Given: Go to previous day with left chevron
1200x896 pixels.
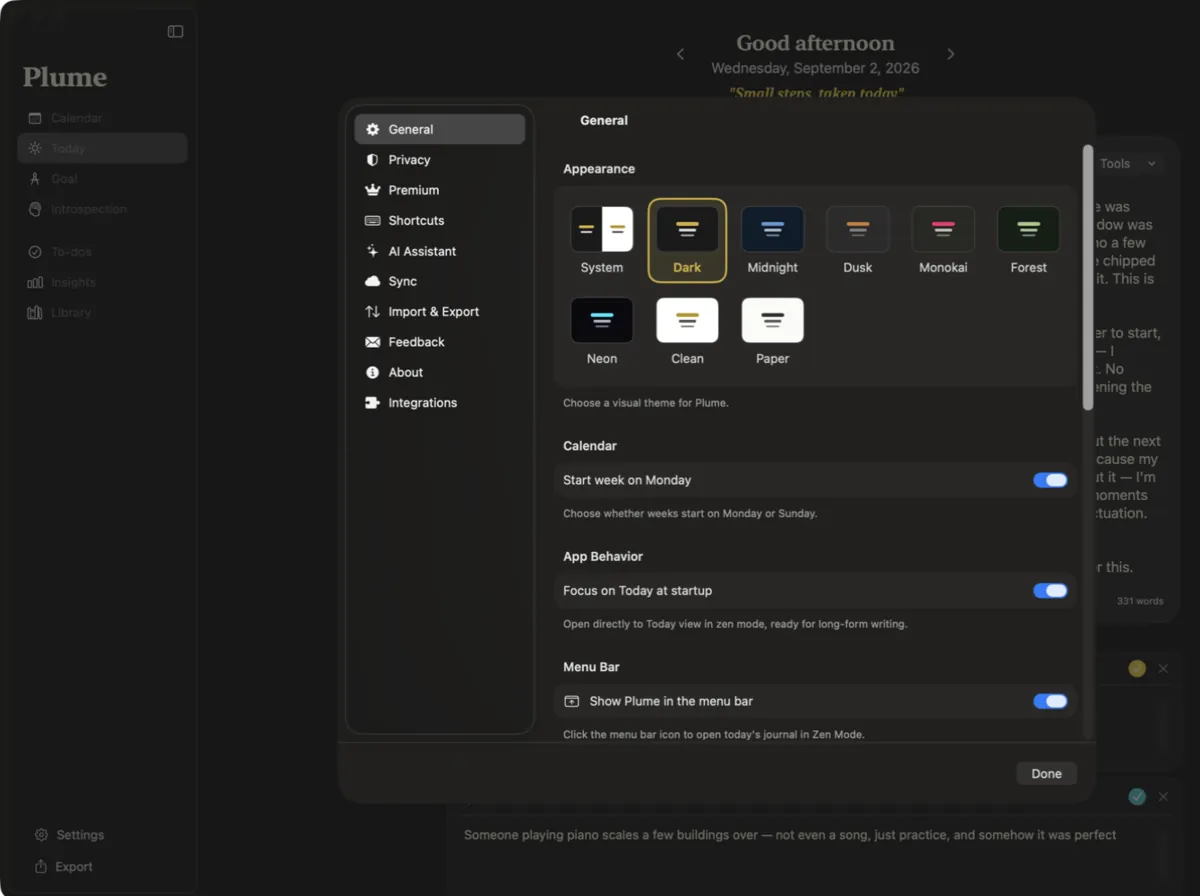Looking at the screenshot, I should 680,54.
